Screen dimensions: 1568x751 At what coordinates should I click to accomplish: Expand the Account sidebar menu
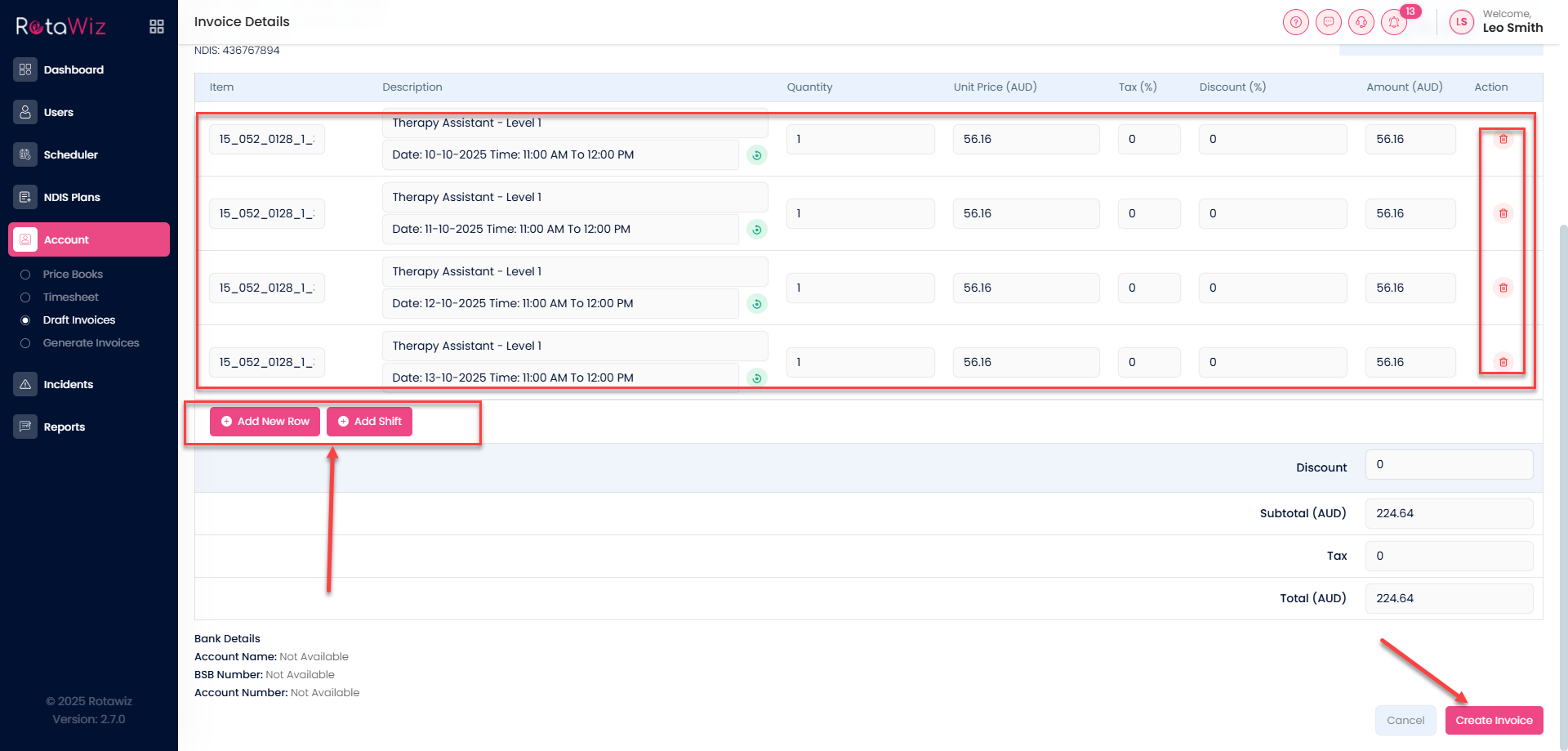point(89,239)
